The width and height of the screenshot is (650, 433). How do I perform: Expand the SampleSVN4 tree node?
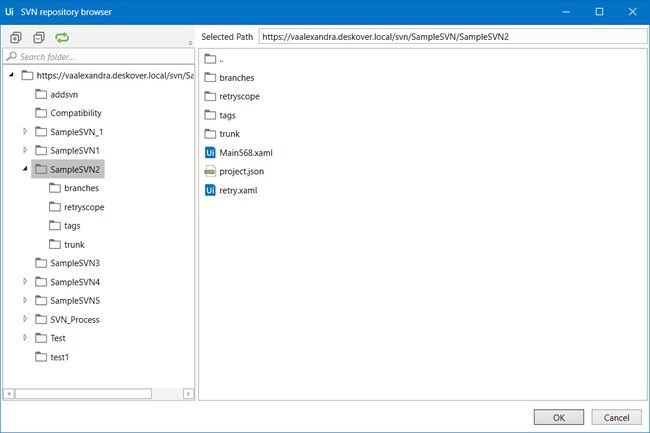click(x=25, y=281)
